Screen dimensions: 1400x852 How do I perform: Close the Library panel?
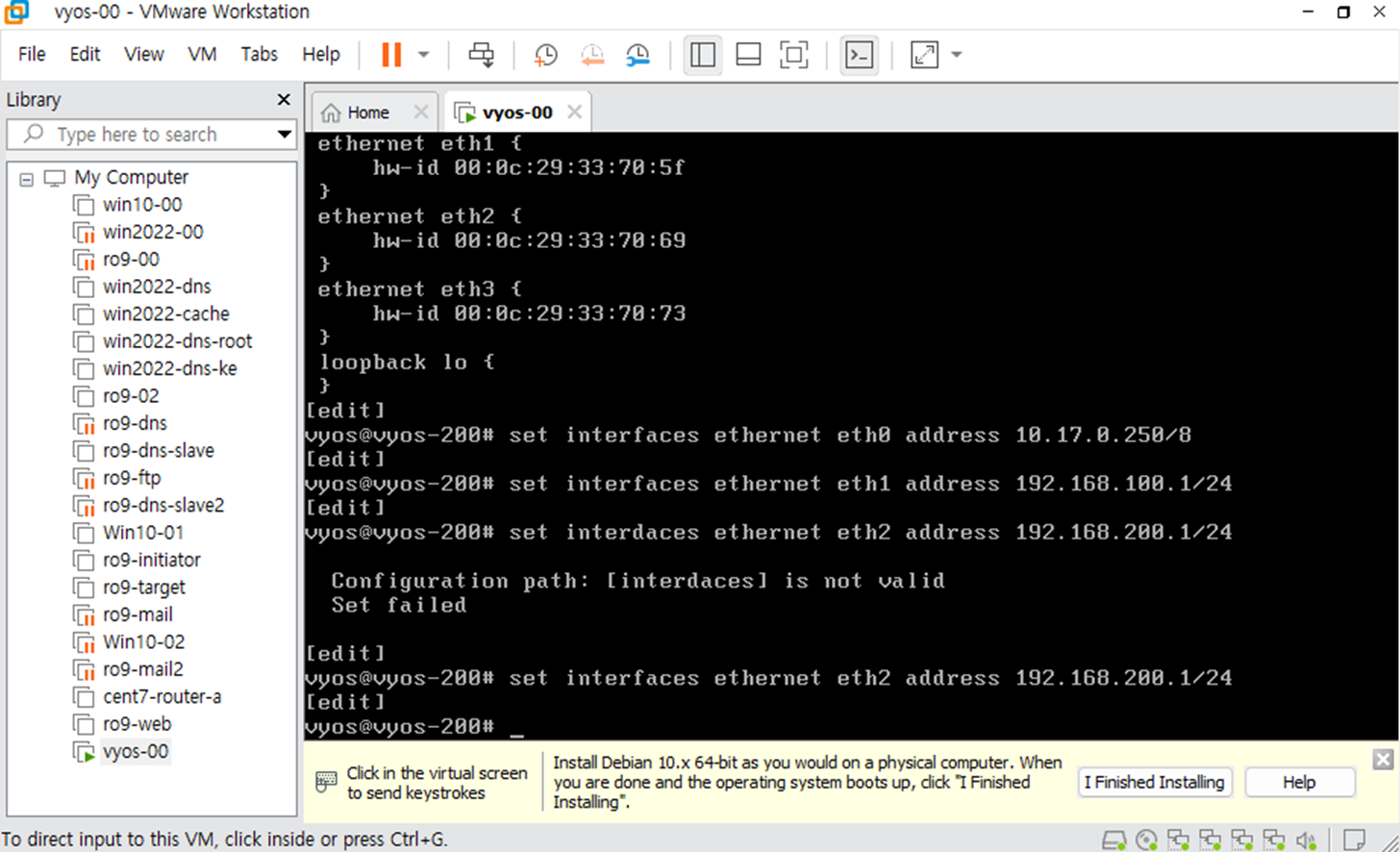pyautogui.click(x=284, y=99)
